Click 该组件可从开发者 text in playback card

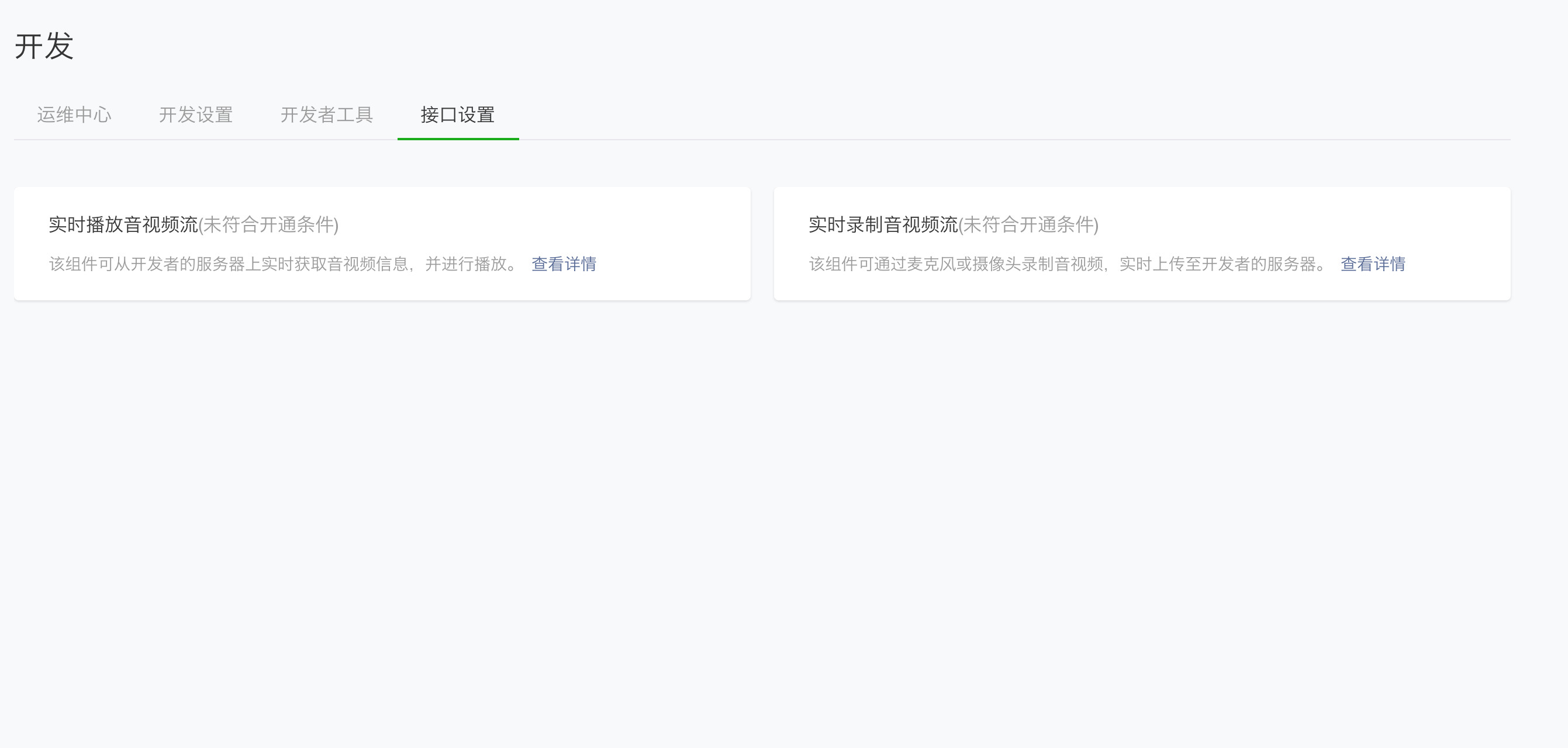click(114, 264)
